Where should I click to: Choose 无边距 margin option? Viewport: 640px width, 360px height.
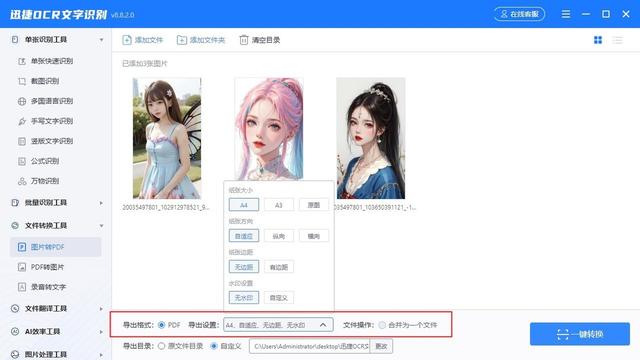[x=244, y=267]
